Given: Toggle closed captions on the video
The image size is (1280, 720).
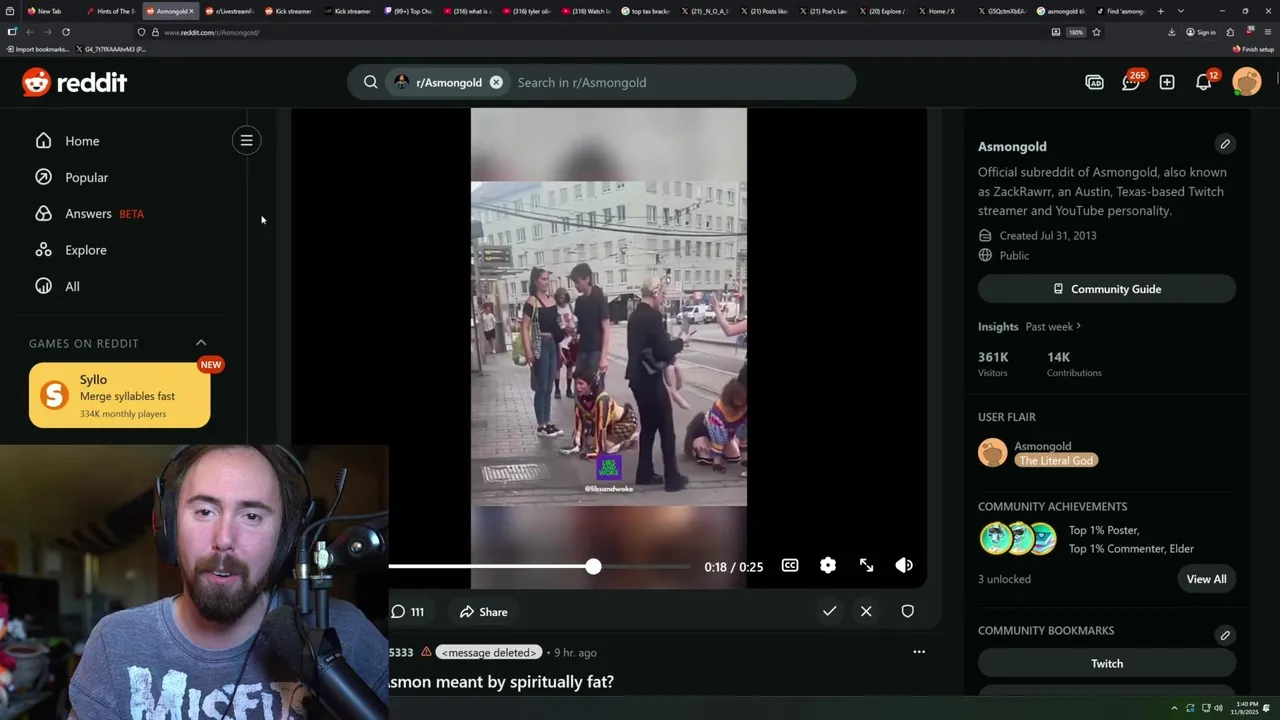Looking at the screenshot, I should [x=790, y=565].
